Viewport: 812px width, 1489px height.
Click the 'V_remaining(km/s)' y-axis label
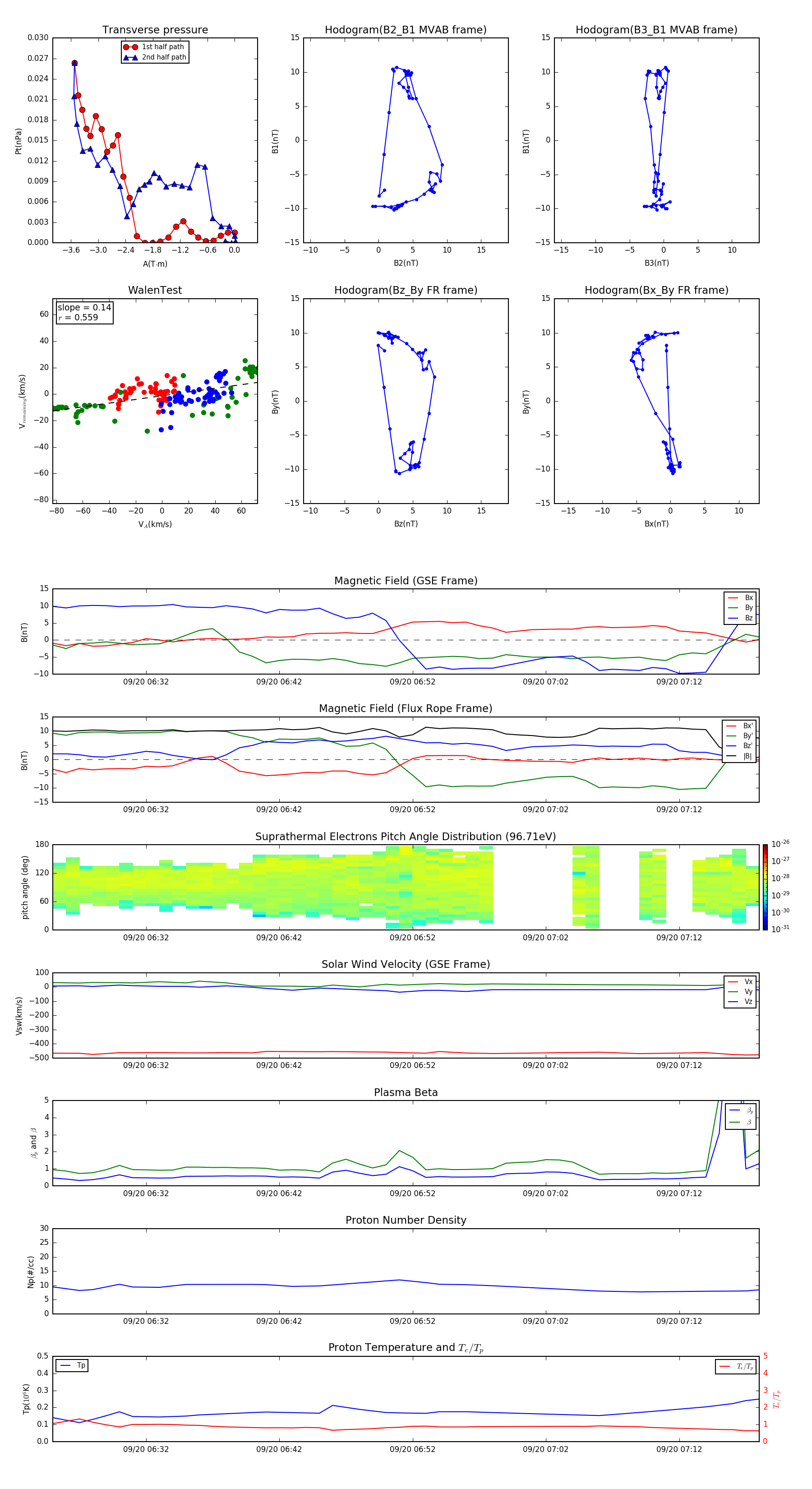[22, 401]
